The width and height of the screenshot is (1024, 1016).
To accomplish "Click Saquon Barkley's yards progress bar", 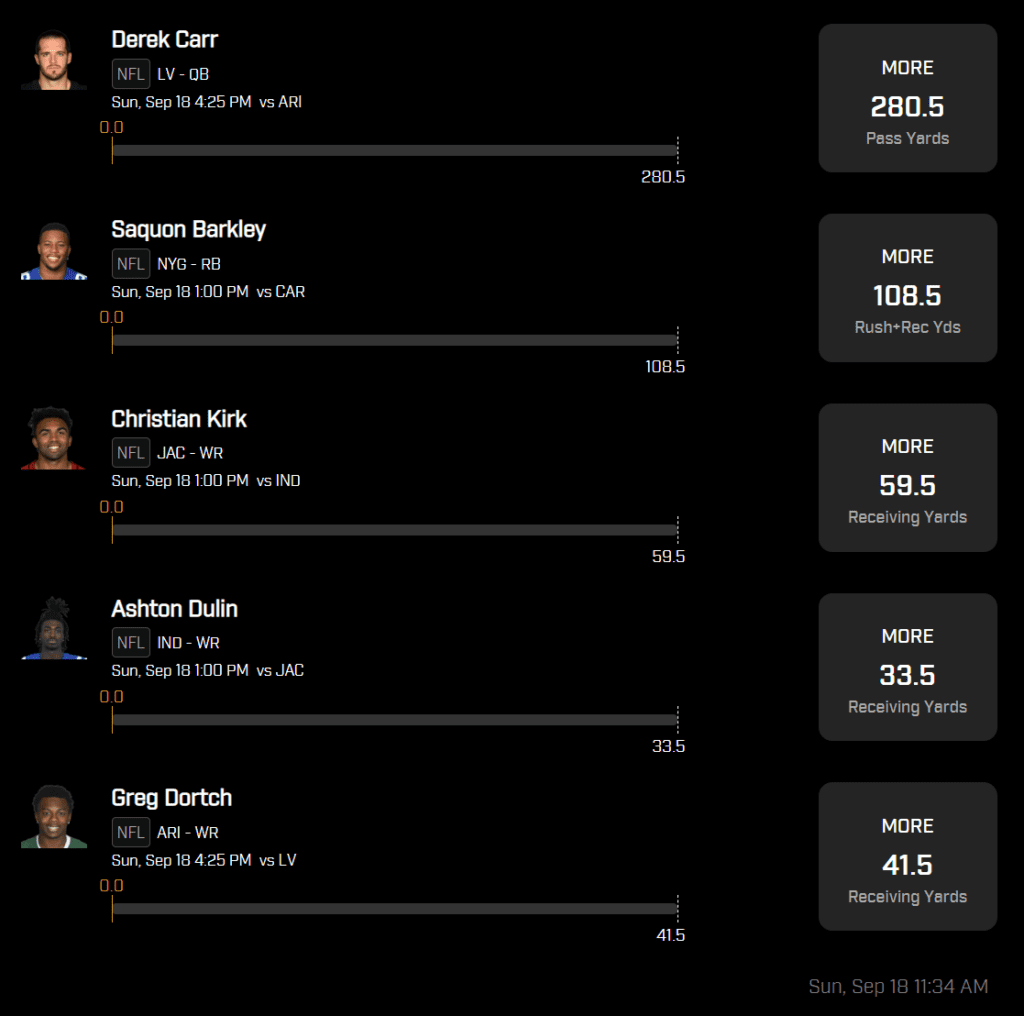I will pos(395,340).
